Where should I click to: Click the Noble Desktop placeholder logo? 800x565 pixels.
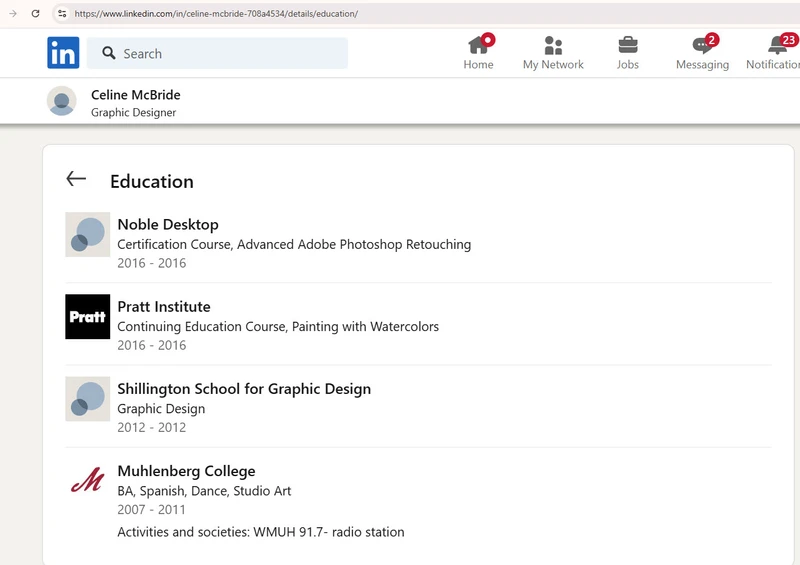pos(88,234)
